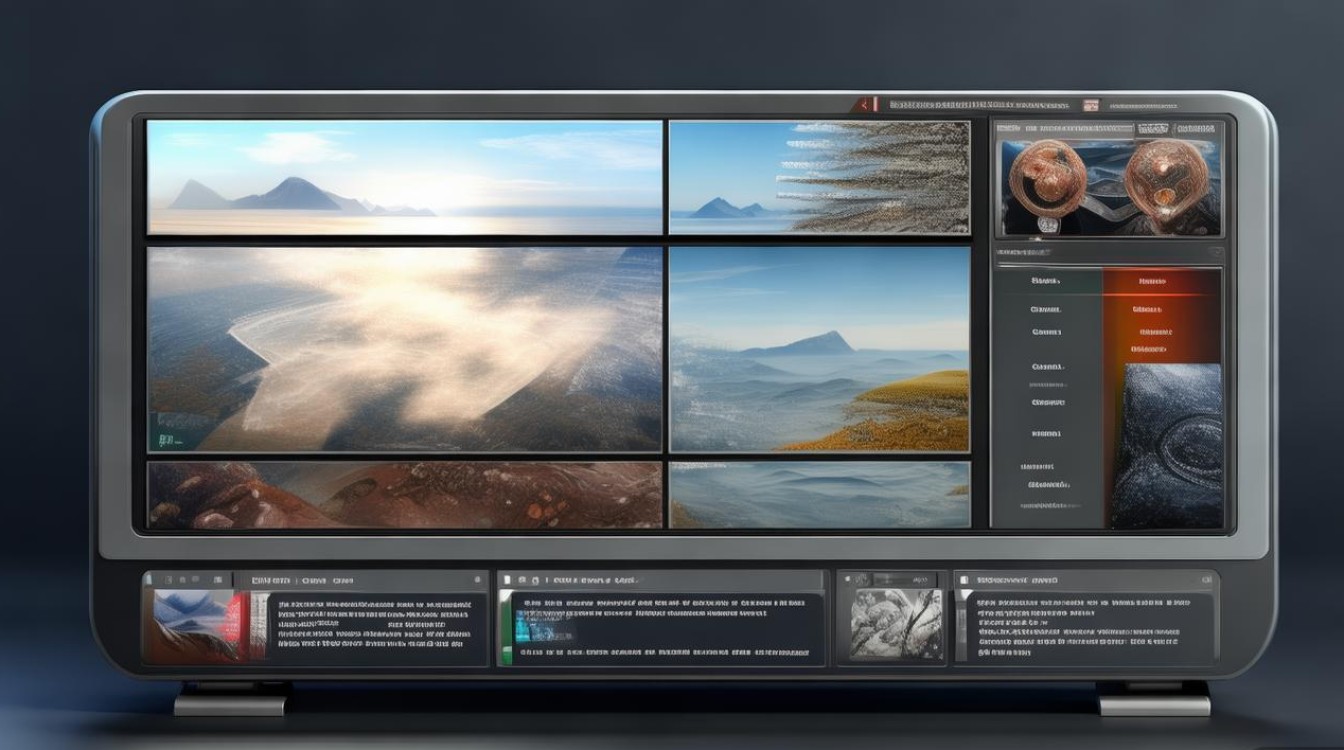Select the mountain view with golden grass hills
Screen dimensions: 1344x750
[819, 349]
